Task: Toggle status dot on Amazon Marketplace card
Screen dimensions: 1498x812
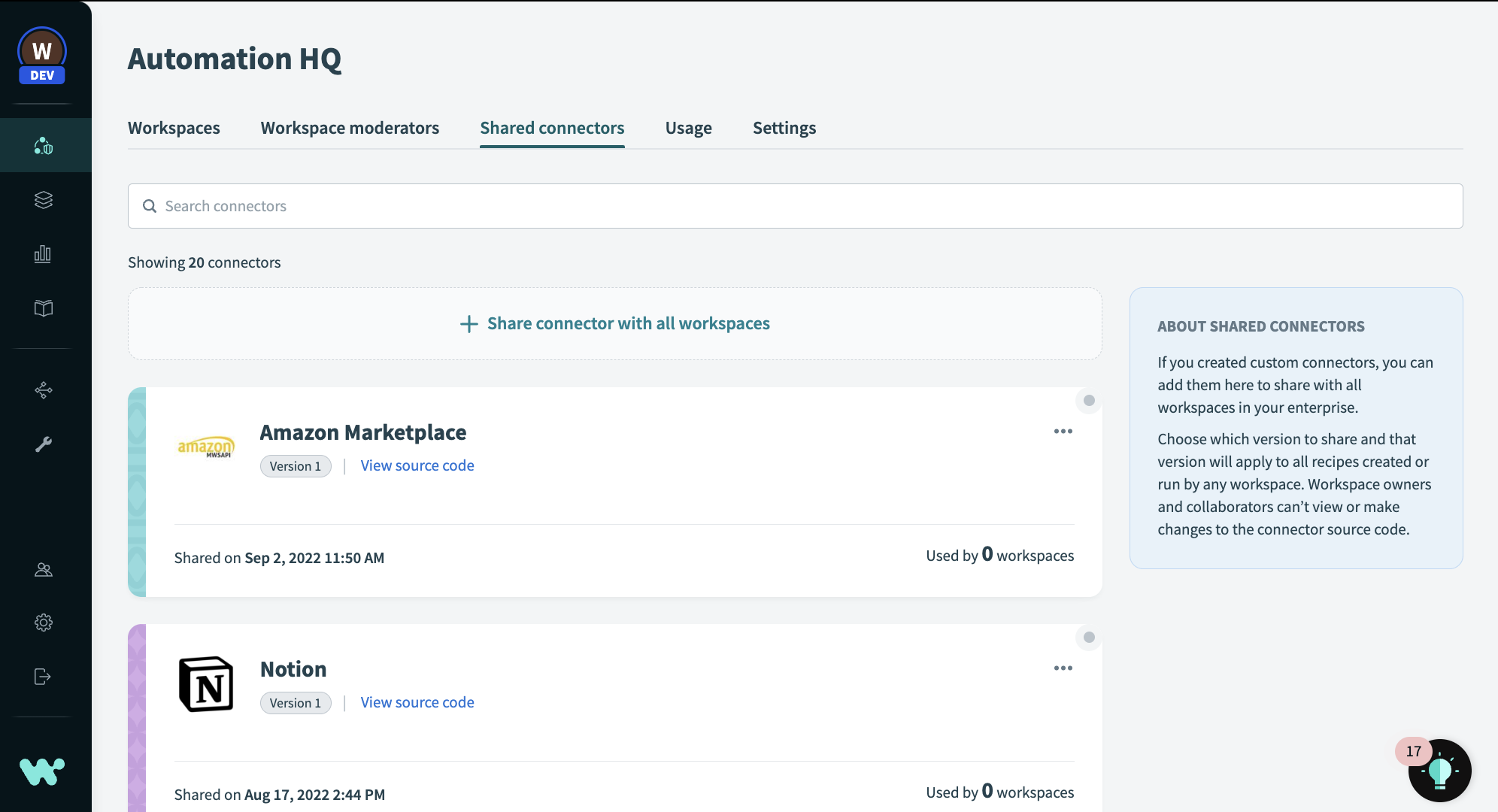Action: tap(1089, 401)
